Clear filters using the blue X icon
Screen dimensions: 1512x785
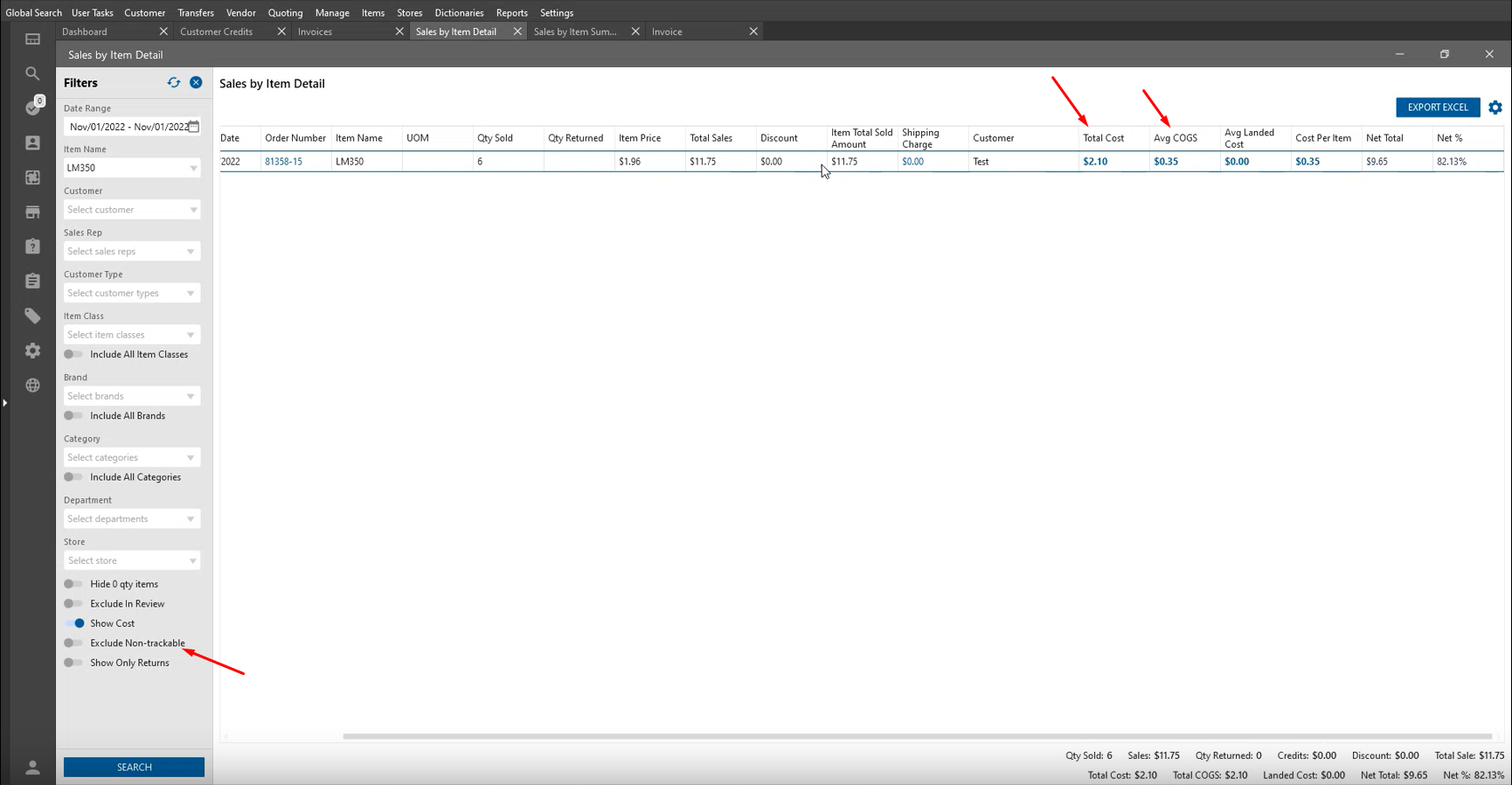click(196, 82)
